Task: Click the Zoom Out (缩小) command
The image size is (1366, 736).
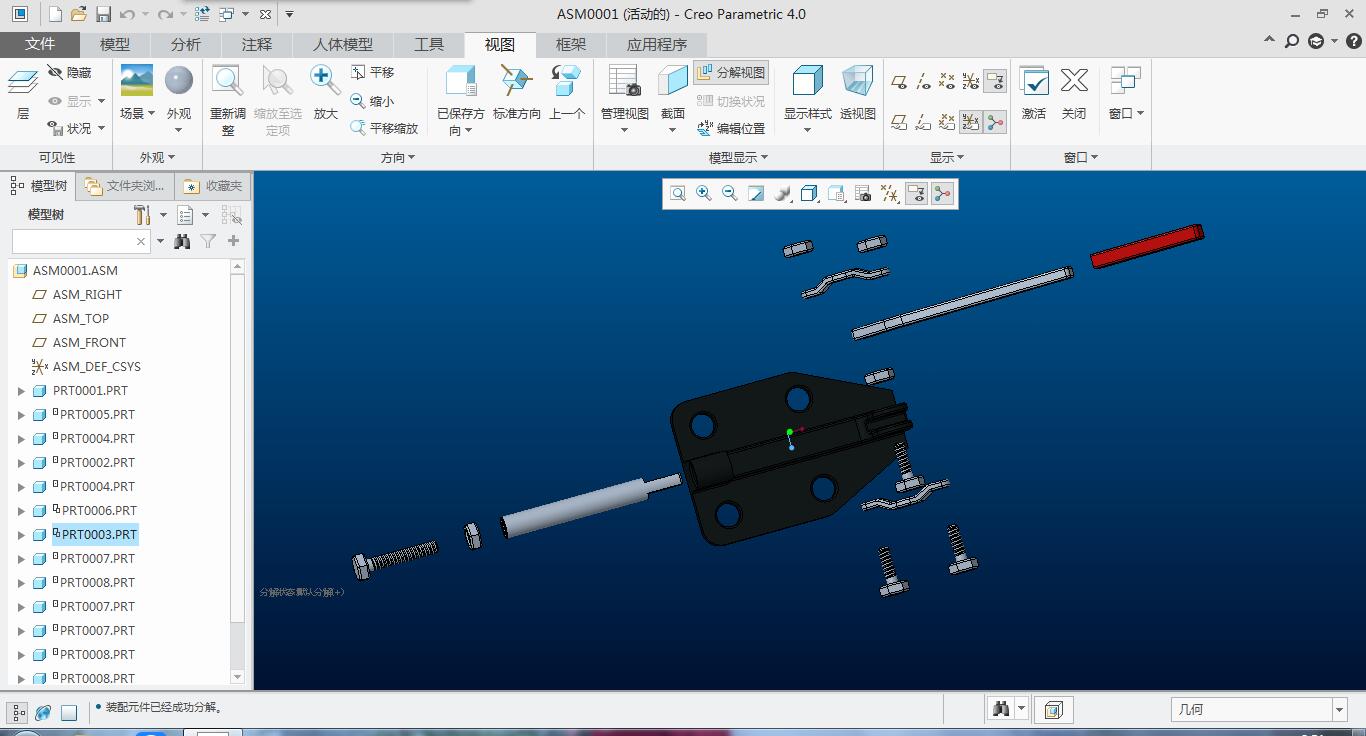Action: coord(373,101)
